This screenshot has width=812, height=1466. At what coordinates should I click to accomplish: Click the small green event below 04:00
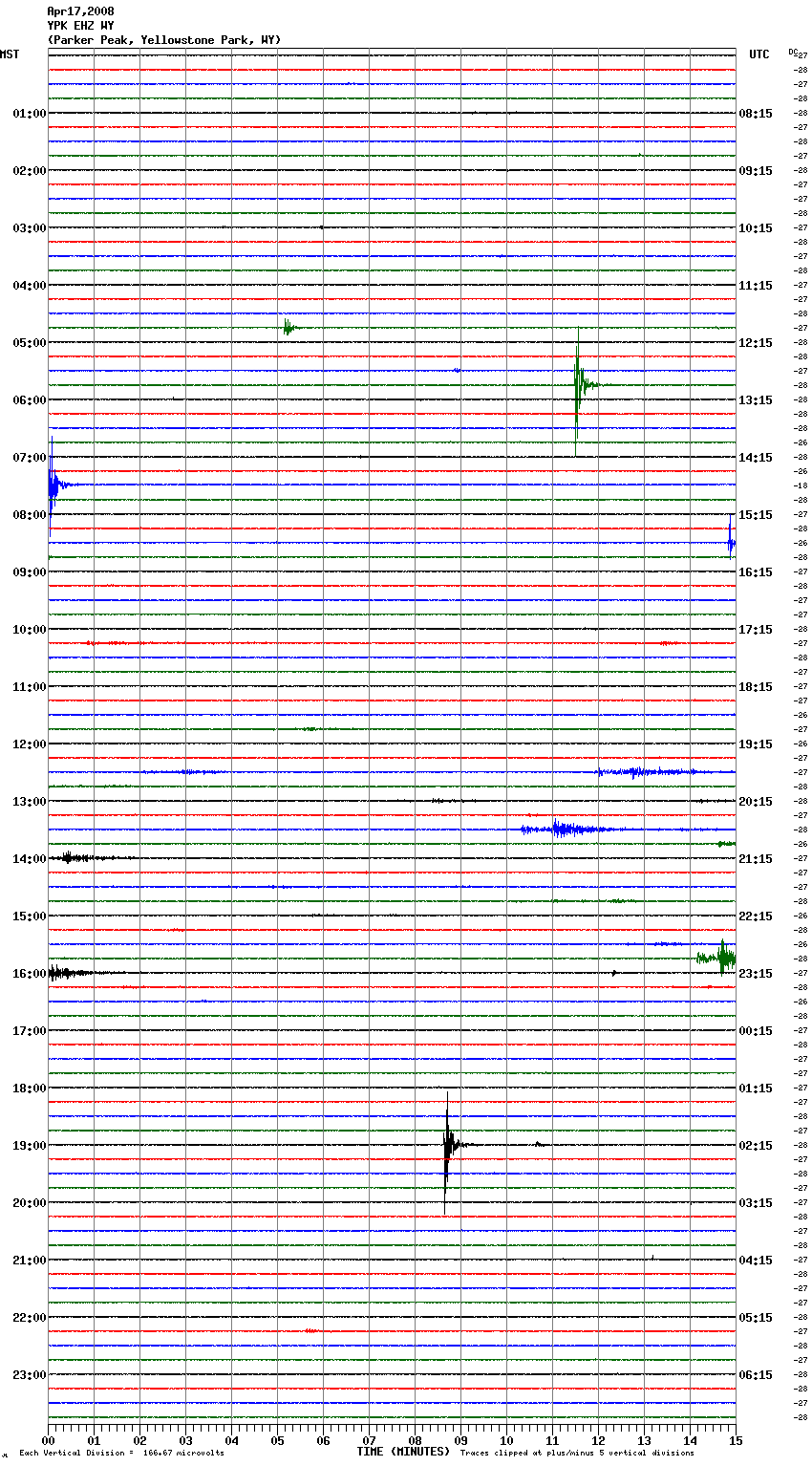click(288, 328)
